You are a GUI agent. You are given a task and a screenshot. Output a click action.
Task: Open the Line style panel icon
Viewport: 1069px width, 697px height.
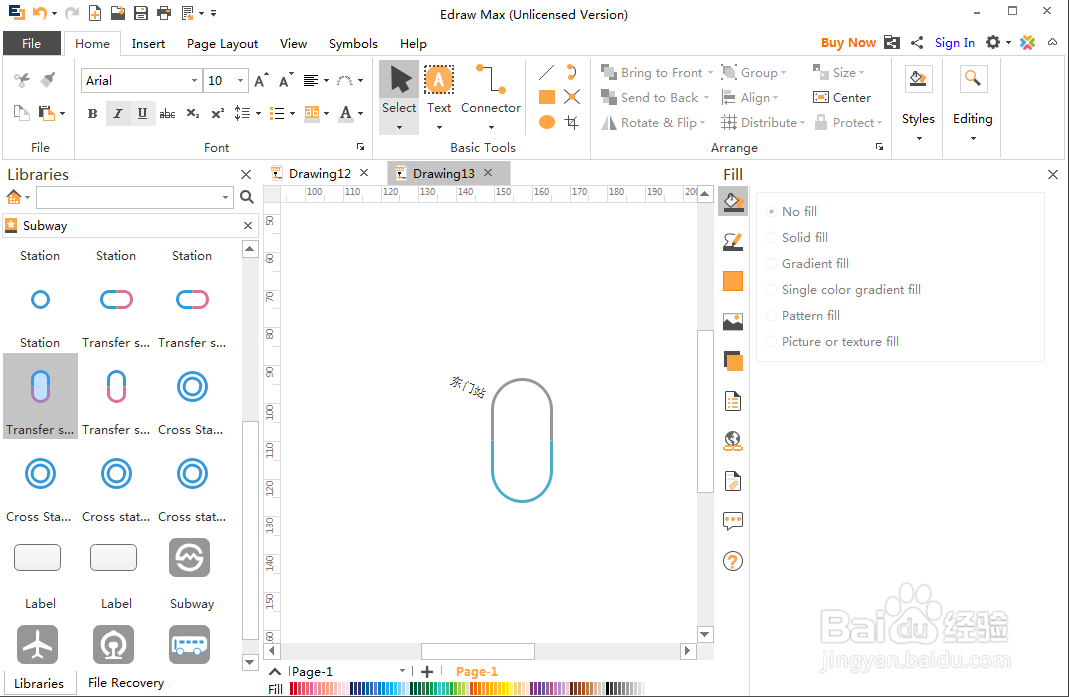(733, 241)
